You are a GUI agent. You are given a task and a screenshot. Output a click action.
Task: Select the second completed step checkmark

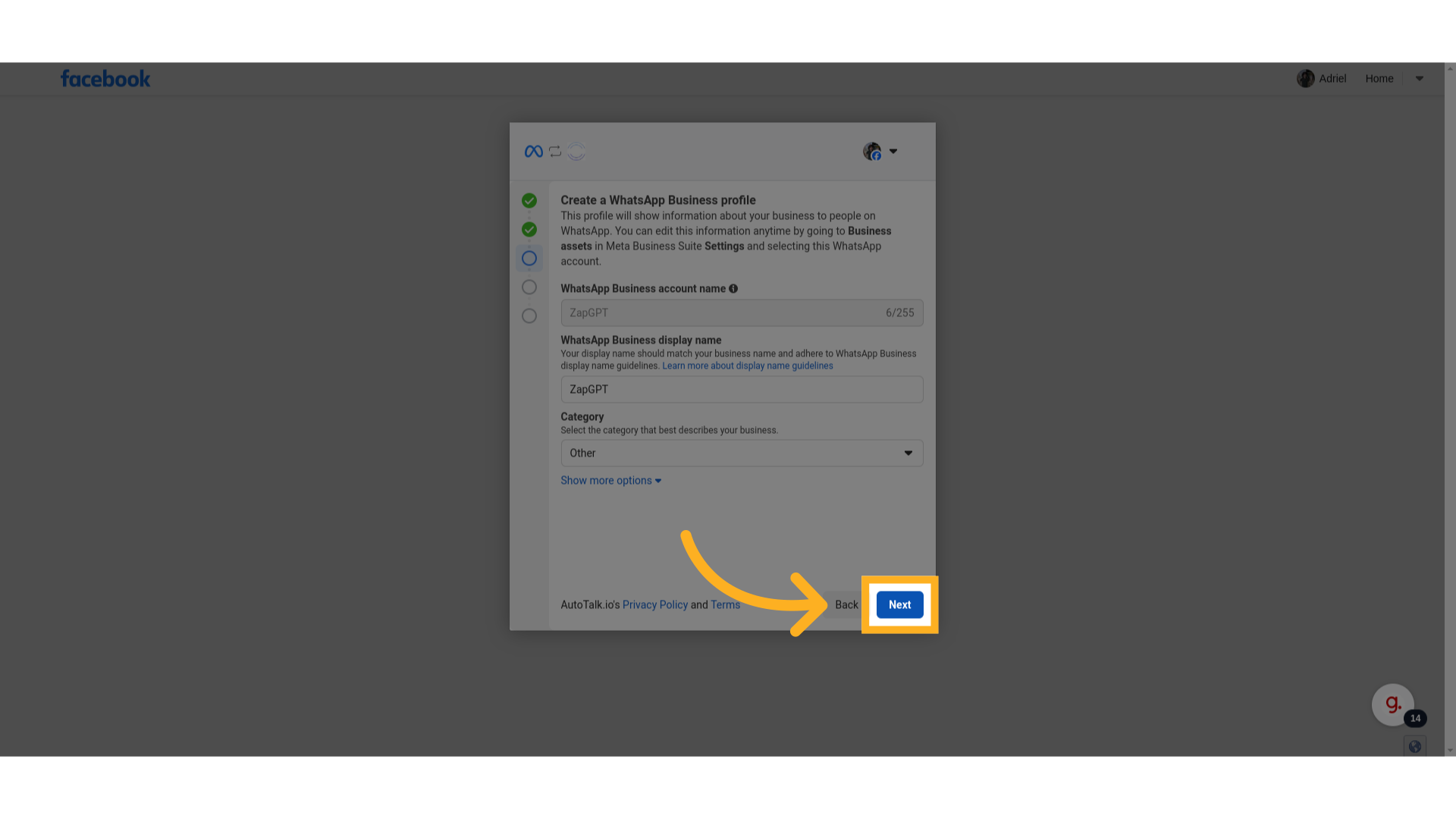529,230
